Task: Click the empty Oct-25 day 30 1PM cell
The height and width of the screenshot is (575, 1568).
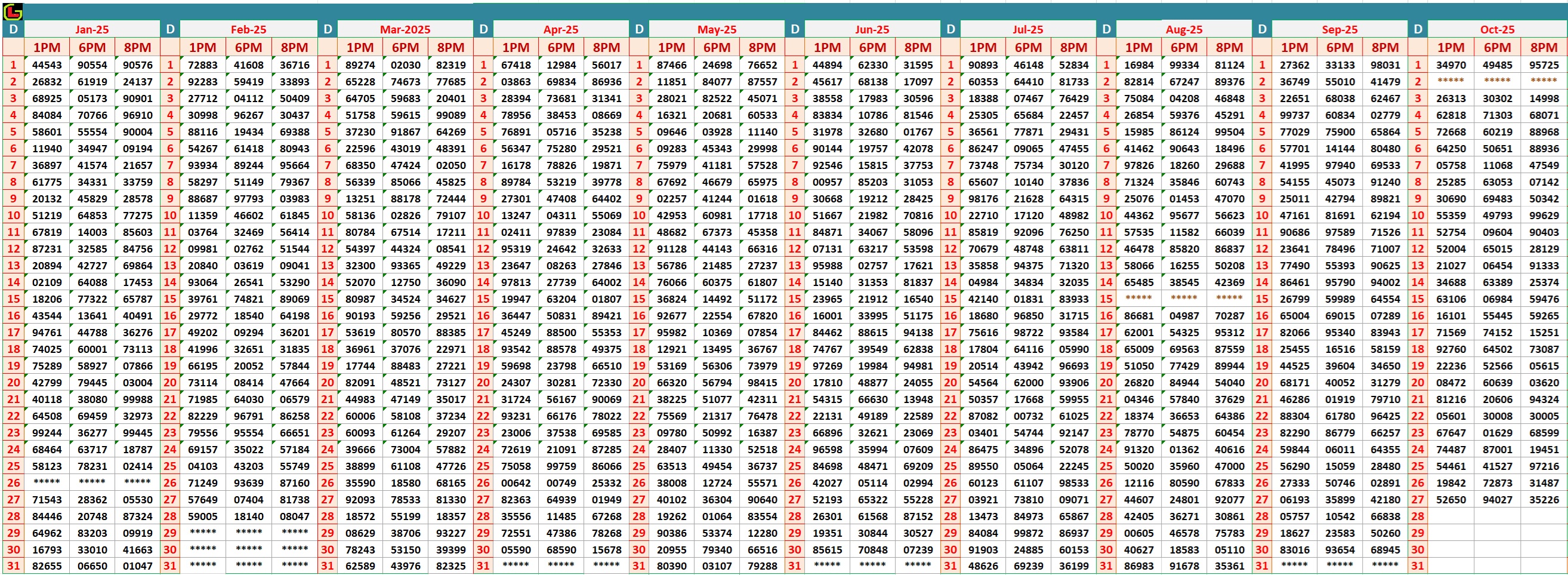Action: tap(1450, 549)
